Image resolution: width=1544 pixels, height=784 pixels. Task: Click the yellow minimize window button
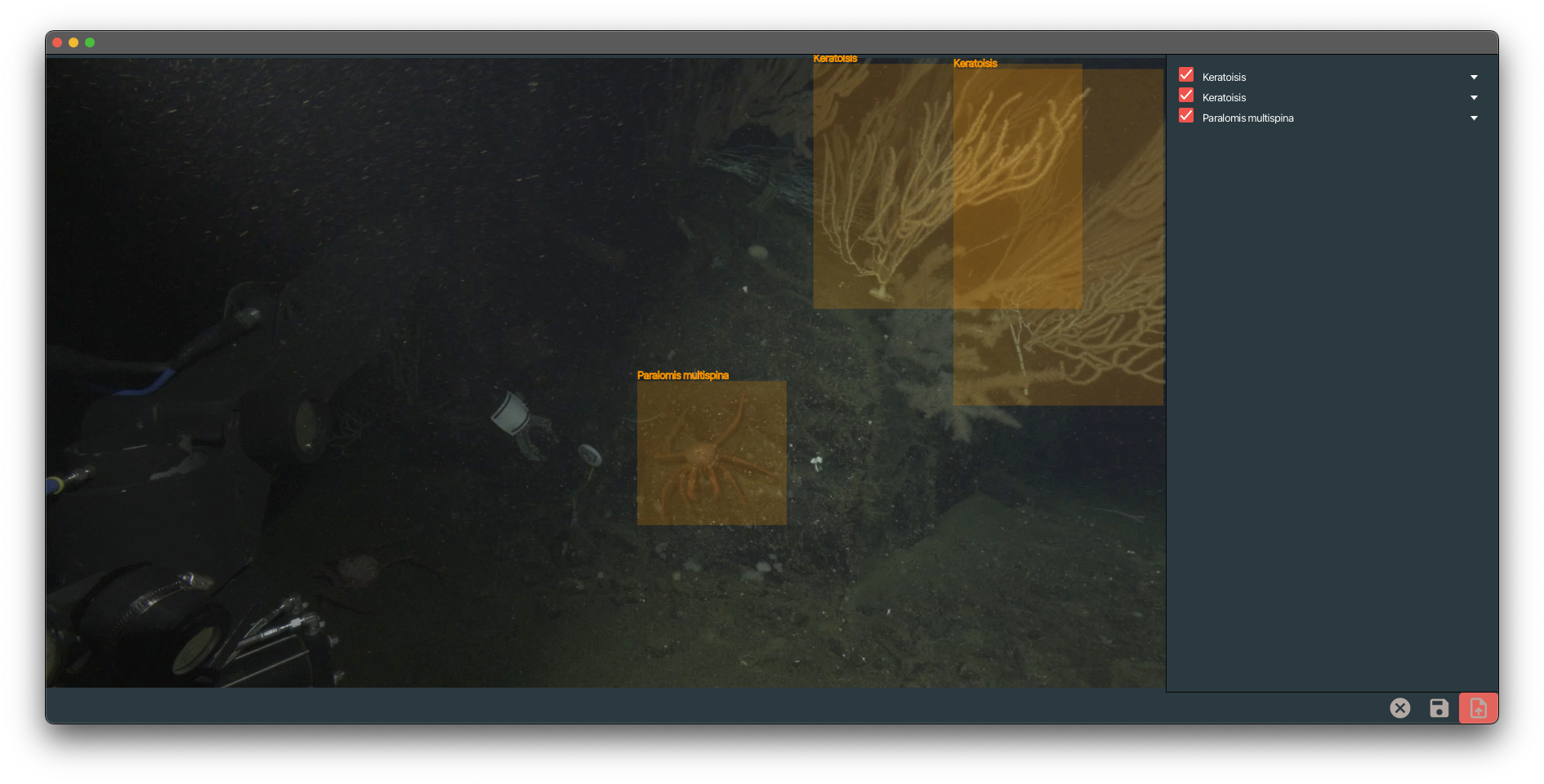point(74,42)
